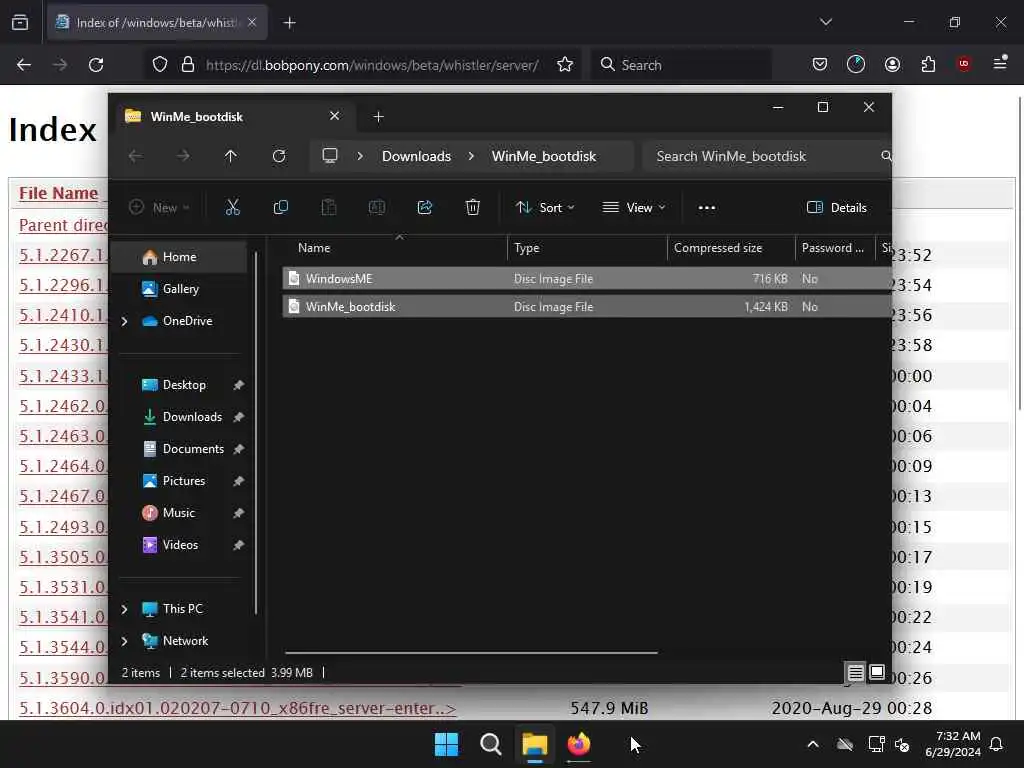Bookmark this page with the star icon
This screenshot has width=1024, height=768.
click(x=565, y=65)
